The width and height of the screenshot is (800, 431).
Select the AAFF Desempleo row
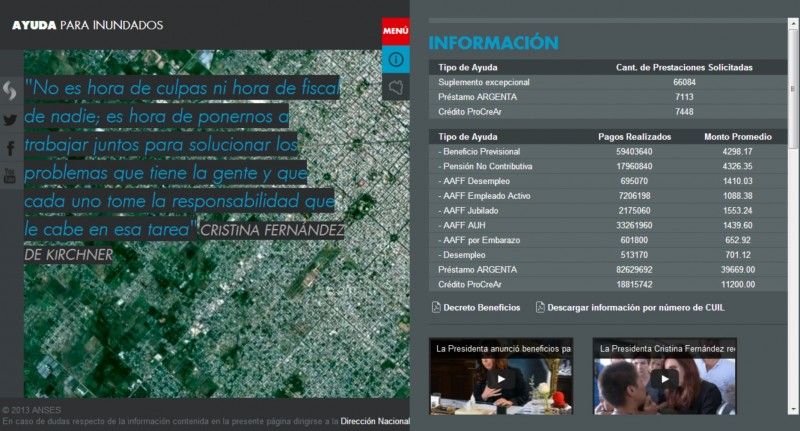[608, 181]
